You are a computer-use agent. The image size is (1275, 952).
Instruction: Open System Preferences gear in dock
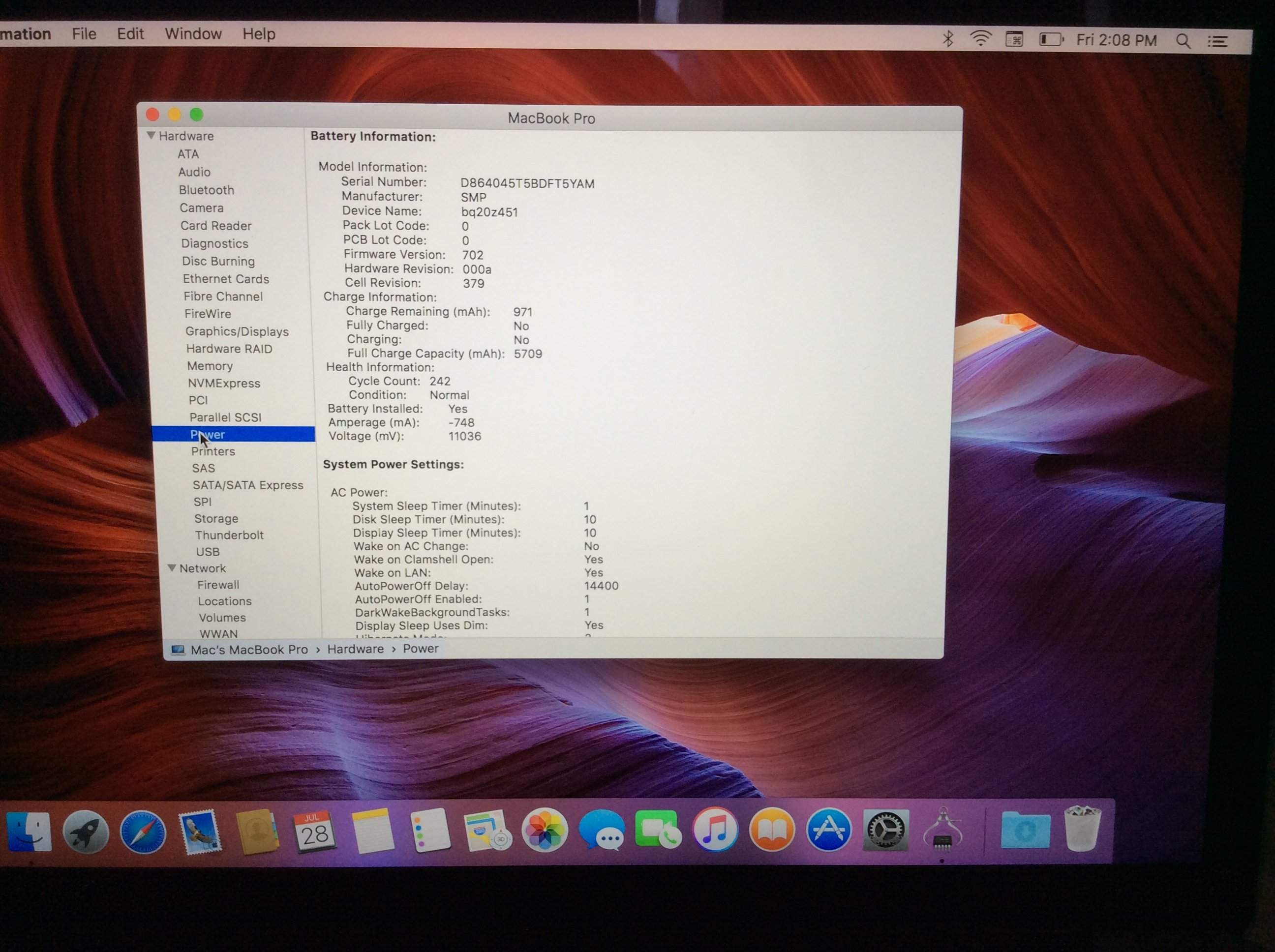coord(885,830)
